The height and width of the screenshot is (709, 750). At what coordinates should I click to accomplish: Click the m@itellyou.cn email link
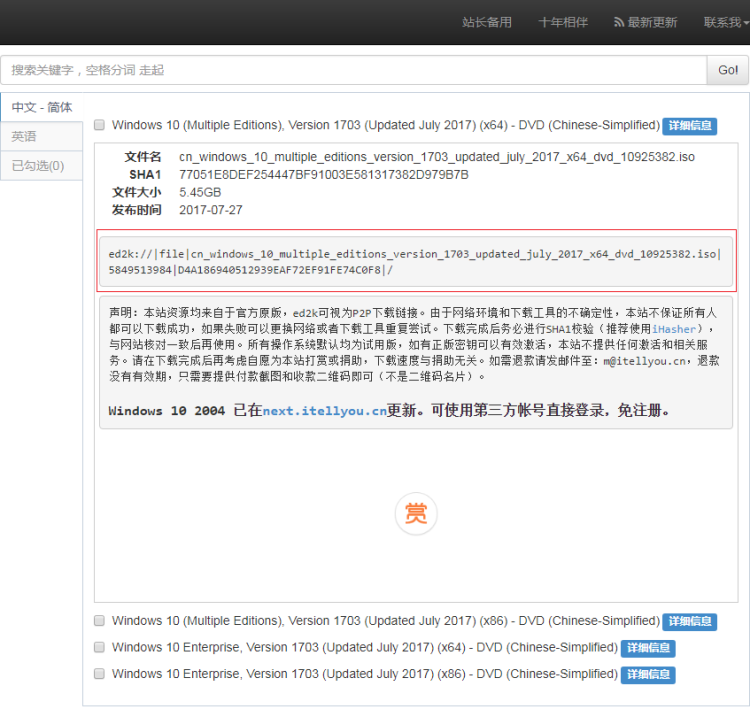[644, 361]
